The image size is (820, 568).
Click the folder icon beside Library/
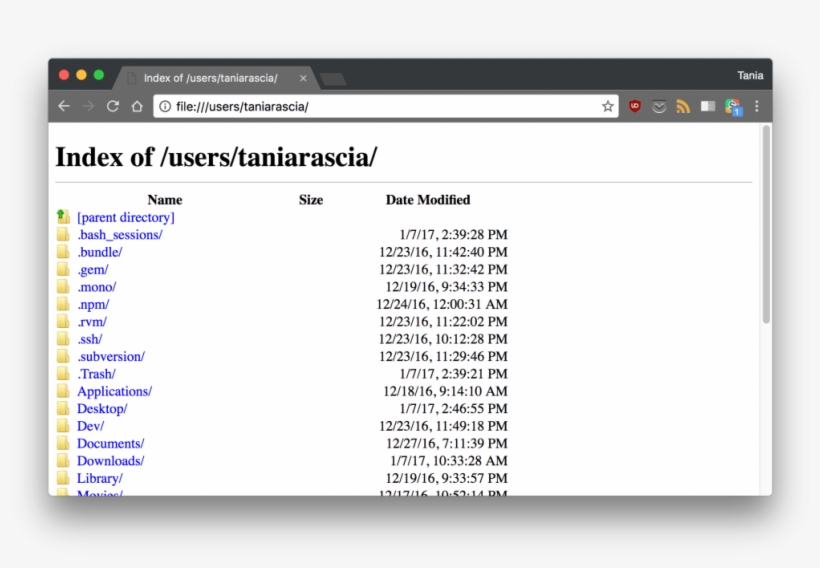[63, 478]
